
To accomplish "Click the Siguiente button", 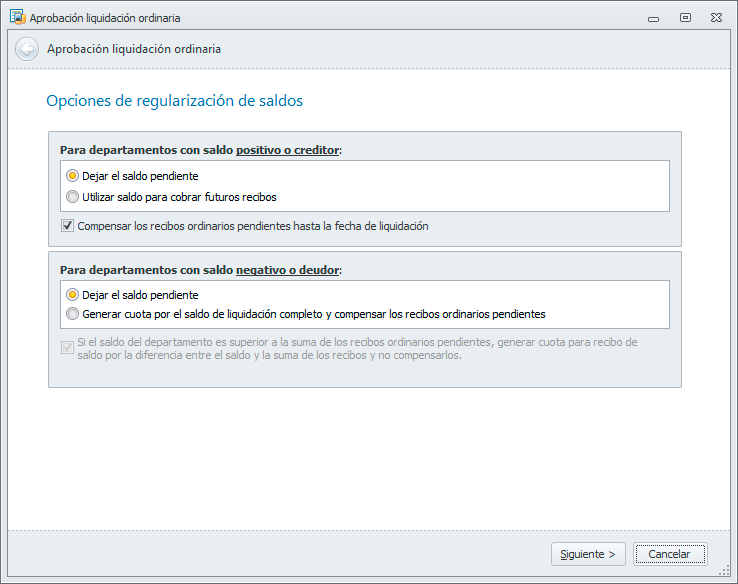I will click(588, 554).
